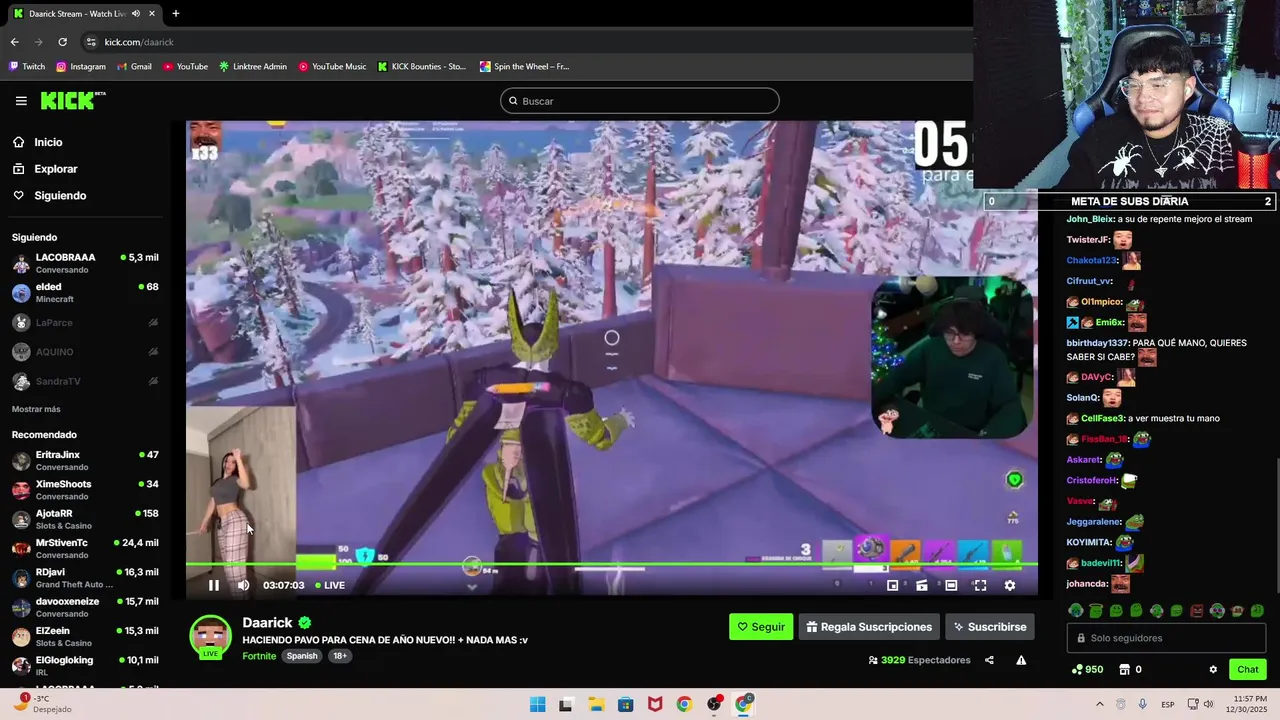Click the KICK logo
This screenshot has width=1280, height=720.
[72, 100]
